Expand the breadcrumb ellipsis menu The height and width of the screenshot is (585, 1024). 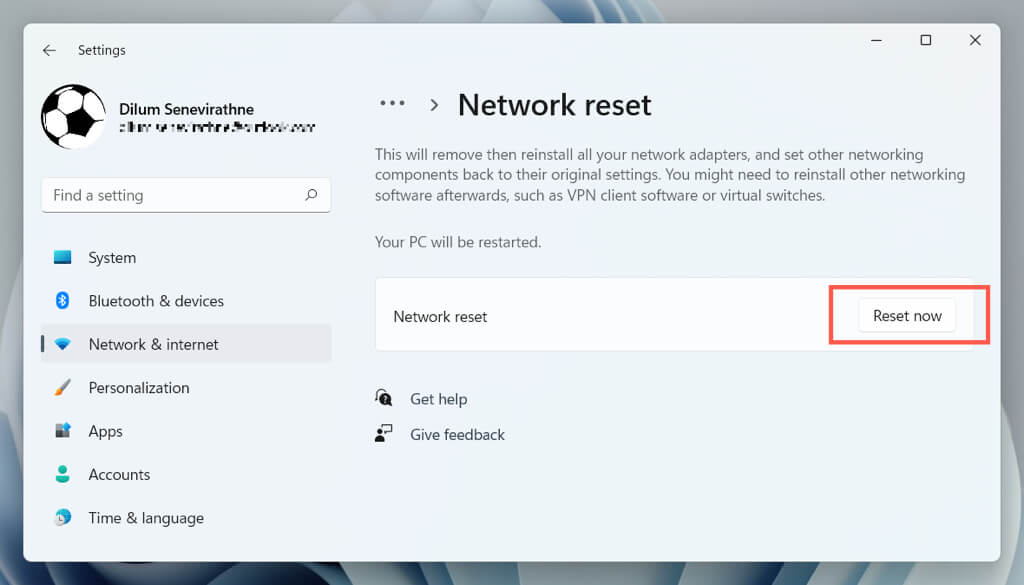[x=392, y=104]
